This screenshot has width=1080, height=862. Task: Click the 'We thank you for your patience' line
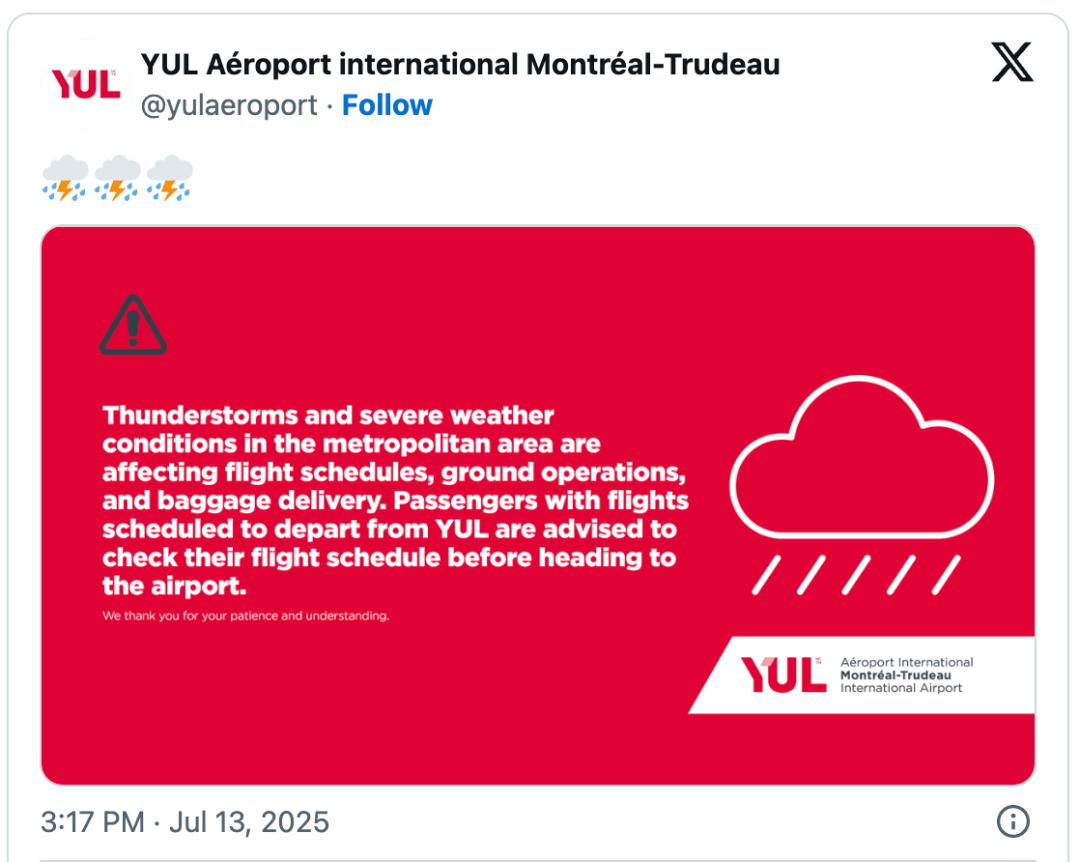[x=246, y=615]
